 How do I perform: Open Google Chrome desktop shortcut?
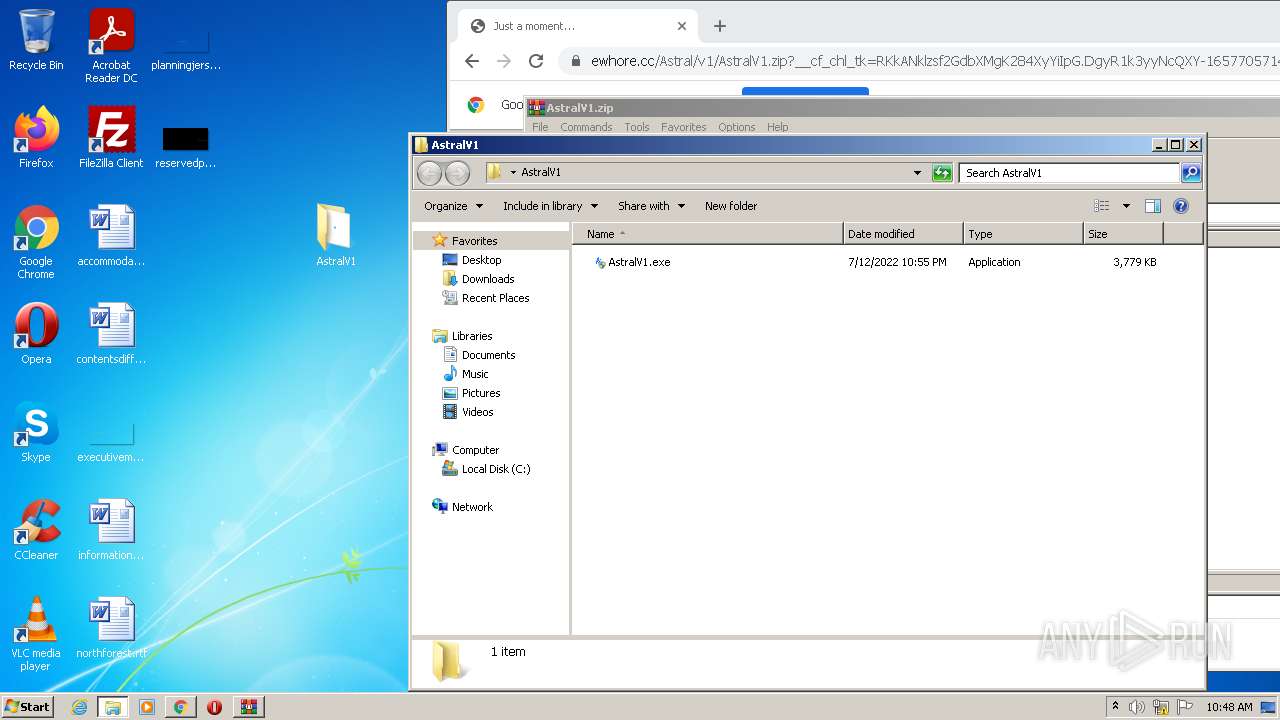36,242
